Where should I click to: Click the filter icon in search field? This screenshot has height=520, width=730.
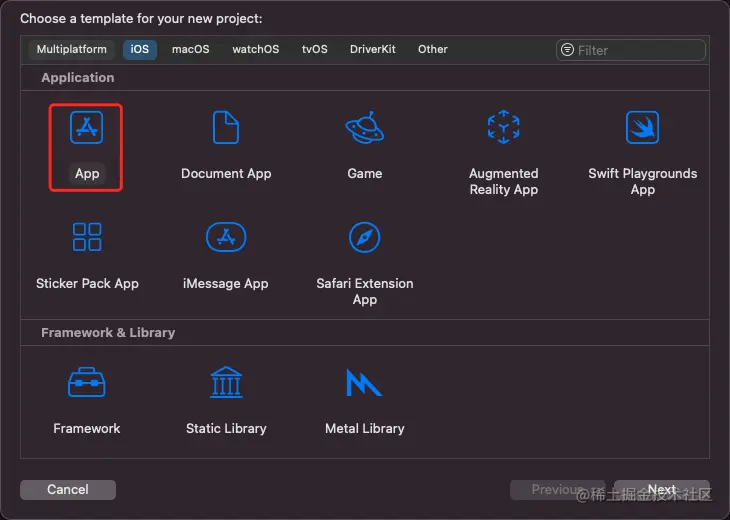click(x=567, y=50)
